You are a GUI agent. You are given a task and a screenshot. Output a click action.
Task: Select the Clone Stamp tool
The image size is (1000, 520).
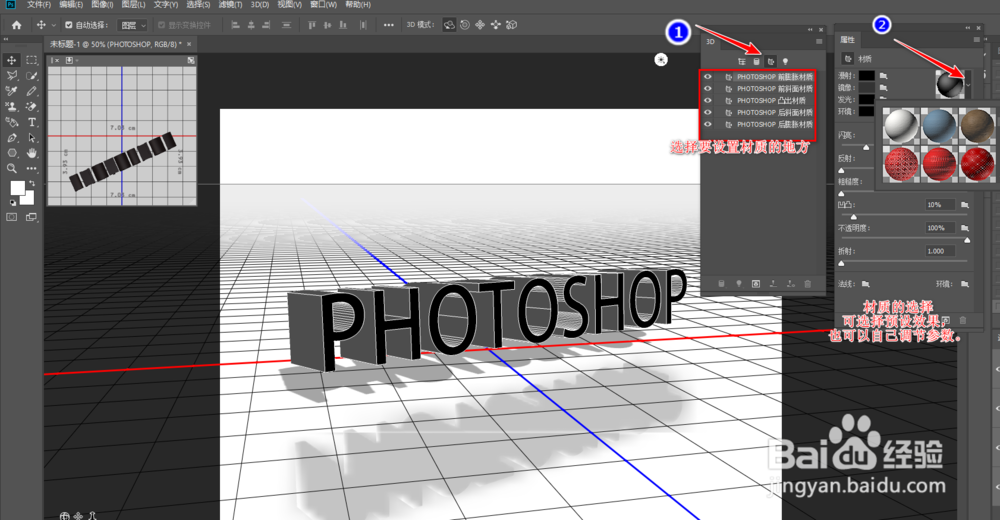(11, 107)
